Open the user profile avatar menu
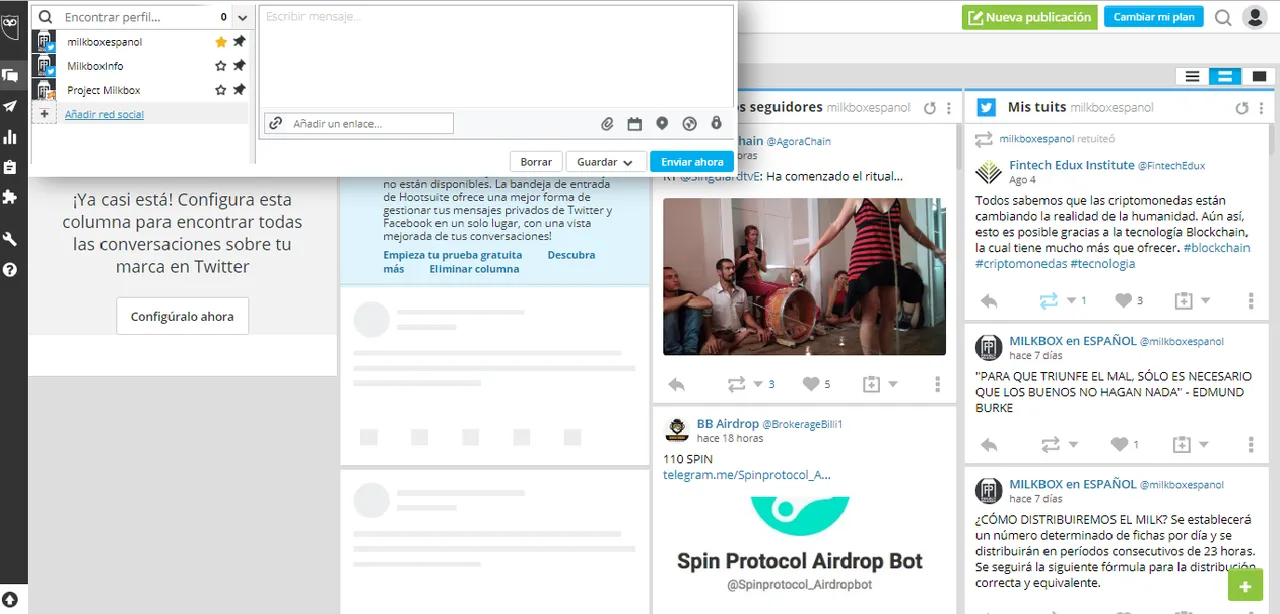 click(1254, 17)
